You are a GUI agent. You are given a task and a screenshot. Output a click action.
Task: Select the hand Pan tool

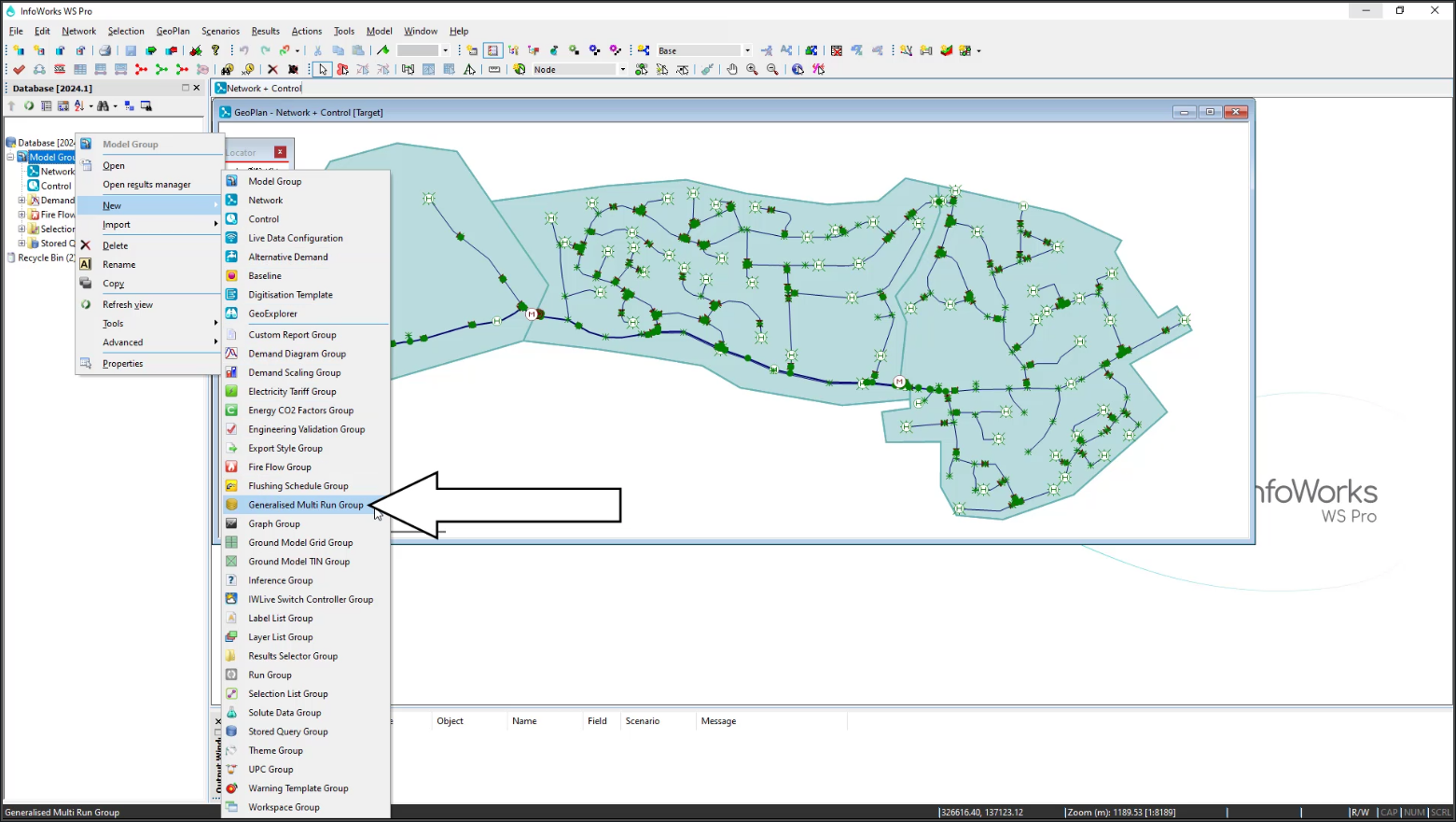(x=732, y=69)
